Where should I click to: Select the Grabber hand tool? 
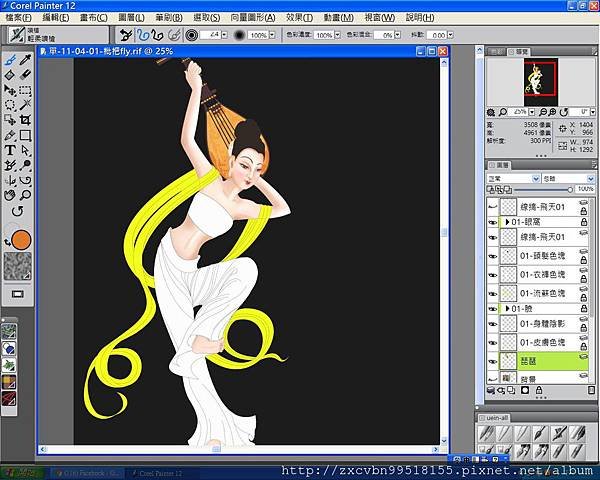(x=10, y=195)
